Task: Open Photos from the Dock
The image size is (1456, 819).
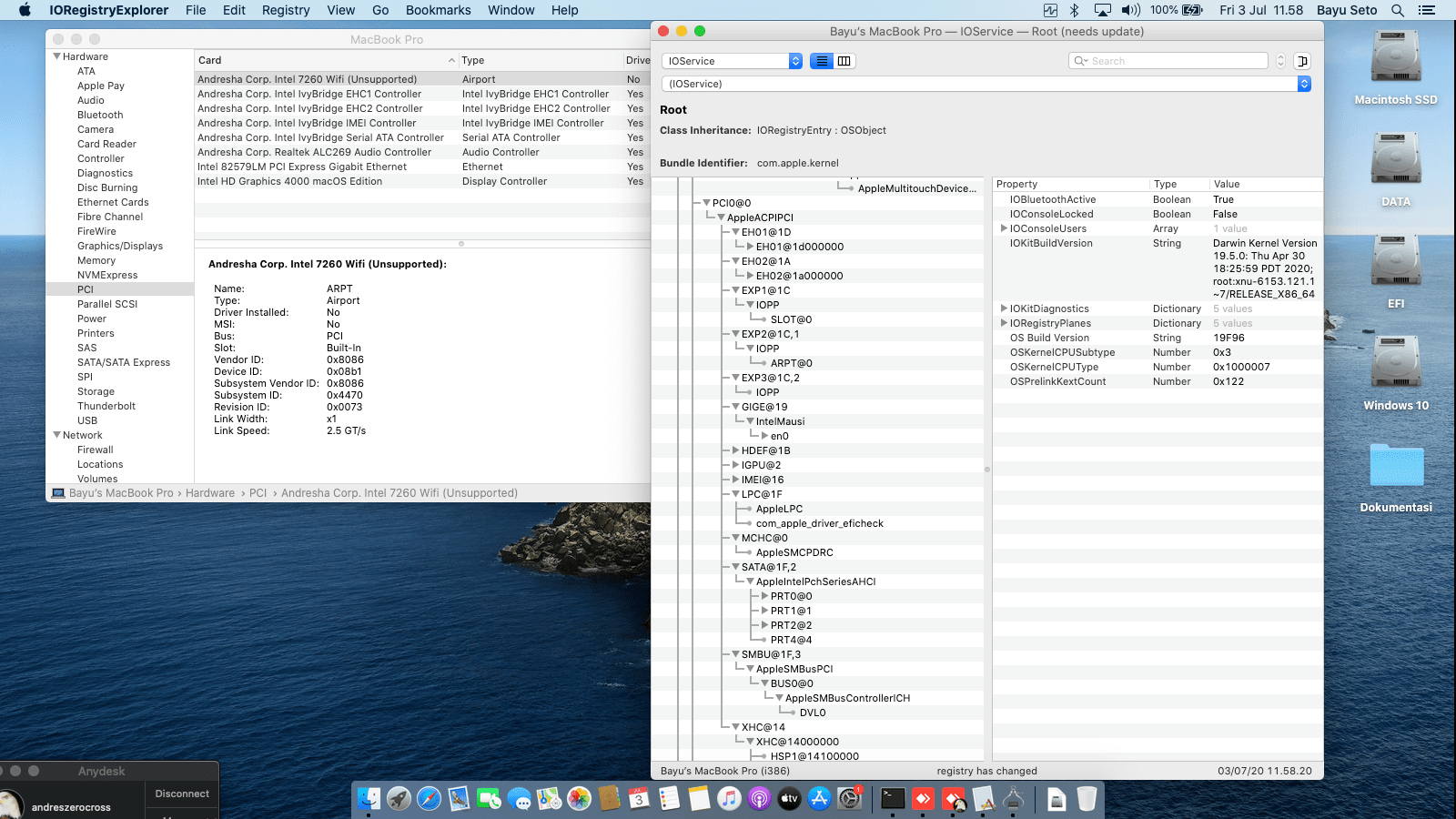Action: coord(578,799)
